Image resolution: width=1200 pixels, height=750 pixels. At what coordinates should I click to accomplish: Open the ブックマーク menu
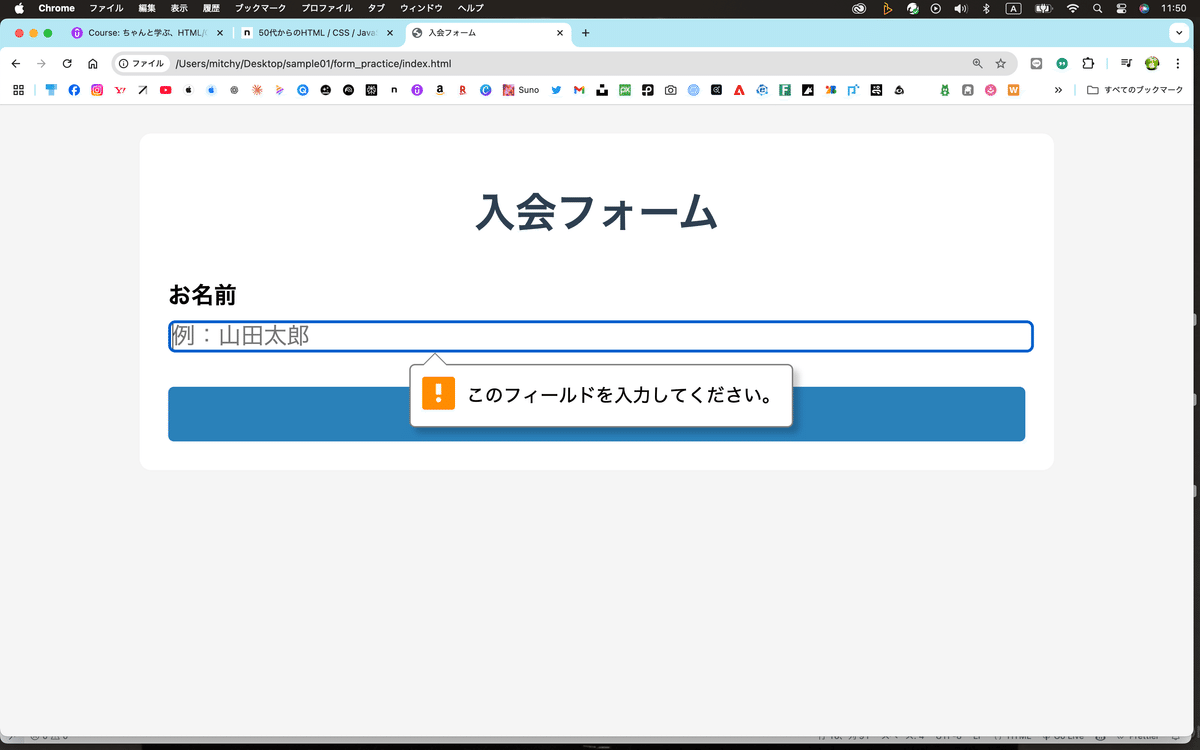(262, 8)
